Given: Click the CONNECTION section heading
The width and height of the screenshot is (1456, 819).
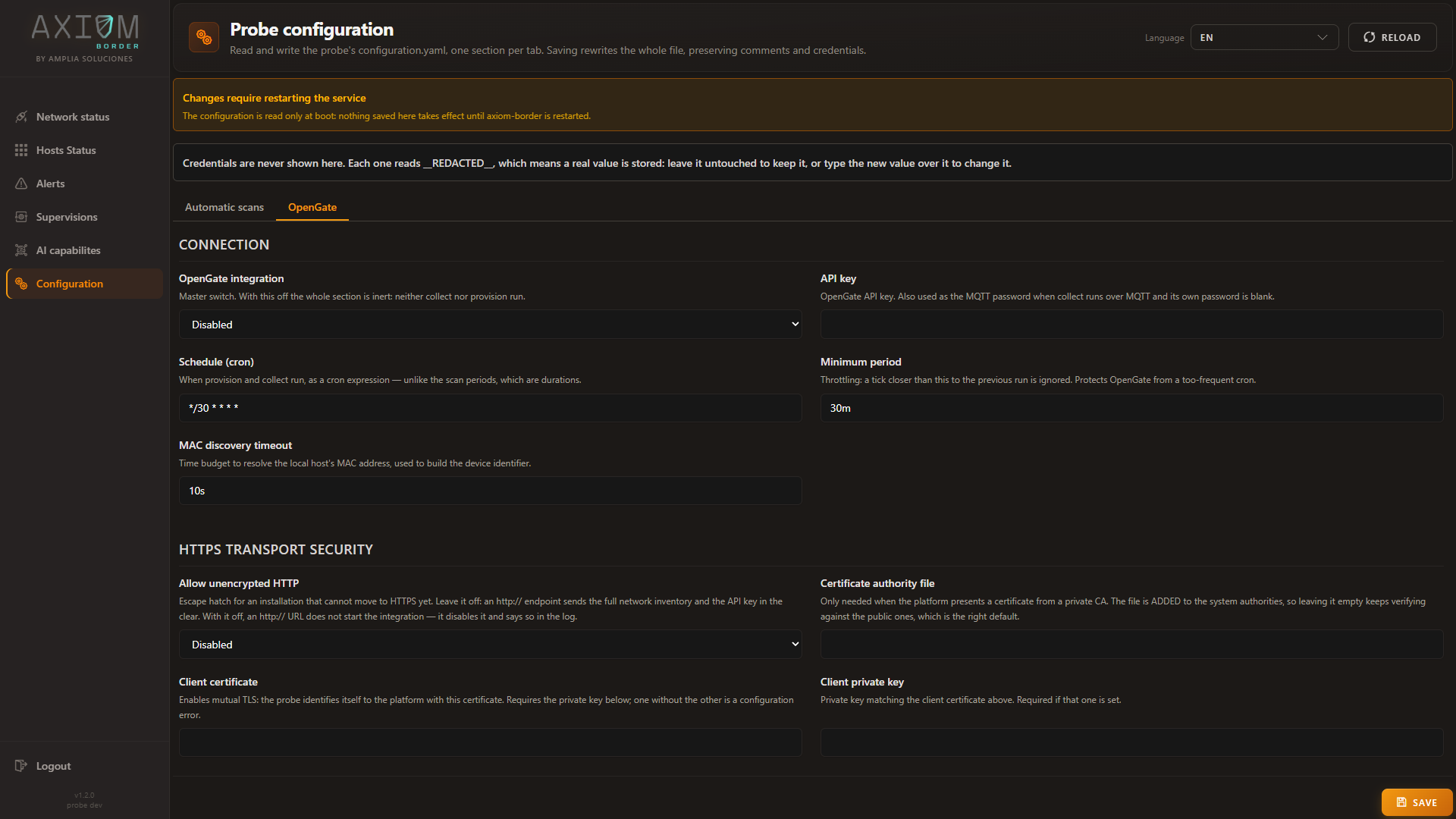Looking at the screenshot, I should [x=224, y=245].
